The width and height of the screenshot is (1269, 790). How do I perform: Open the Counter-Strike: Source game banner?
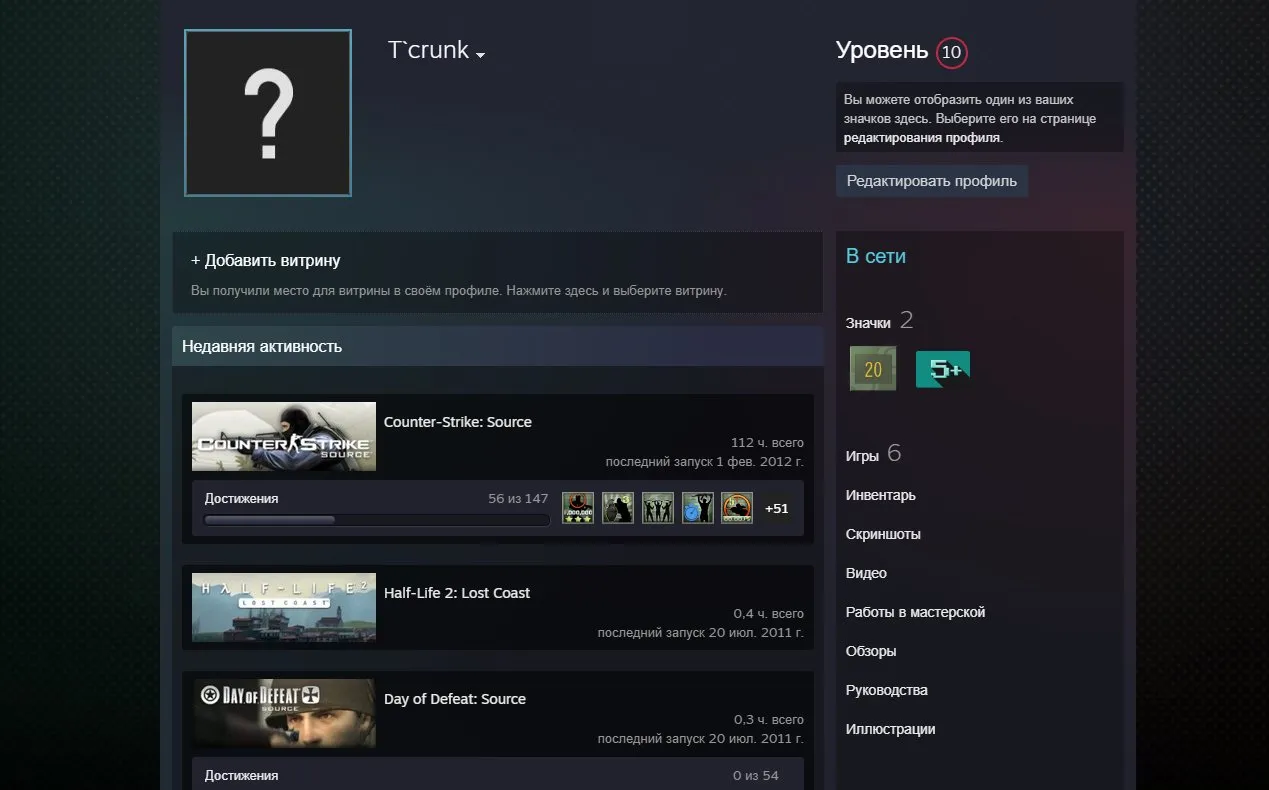[284, 436]
